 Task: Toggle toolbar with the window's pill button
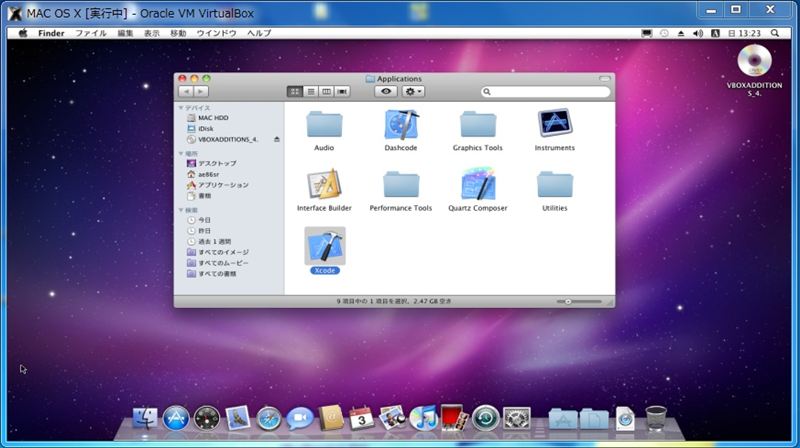(605, 79)
